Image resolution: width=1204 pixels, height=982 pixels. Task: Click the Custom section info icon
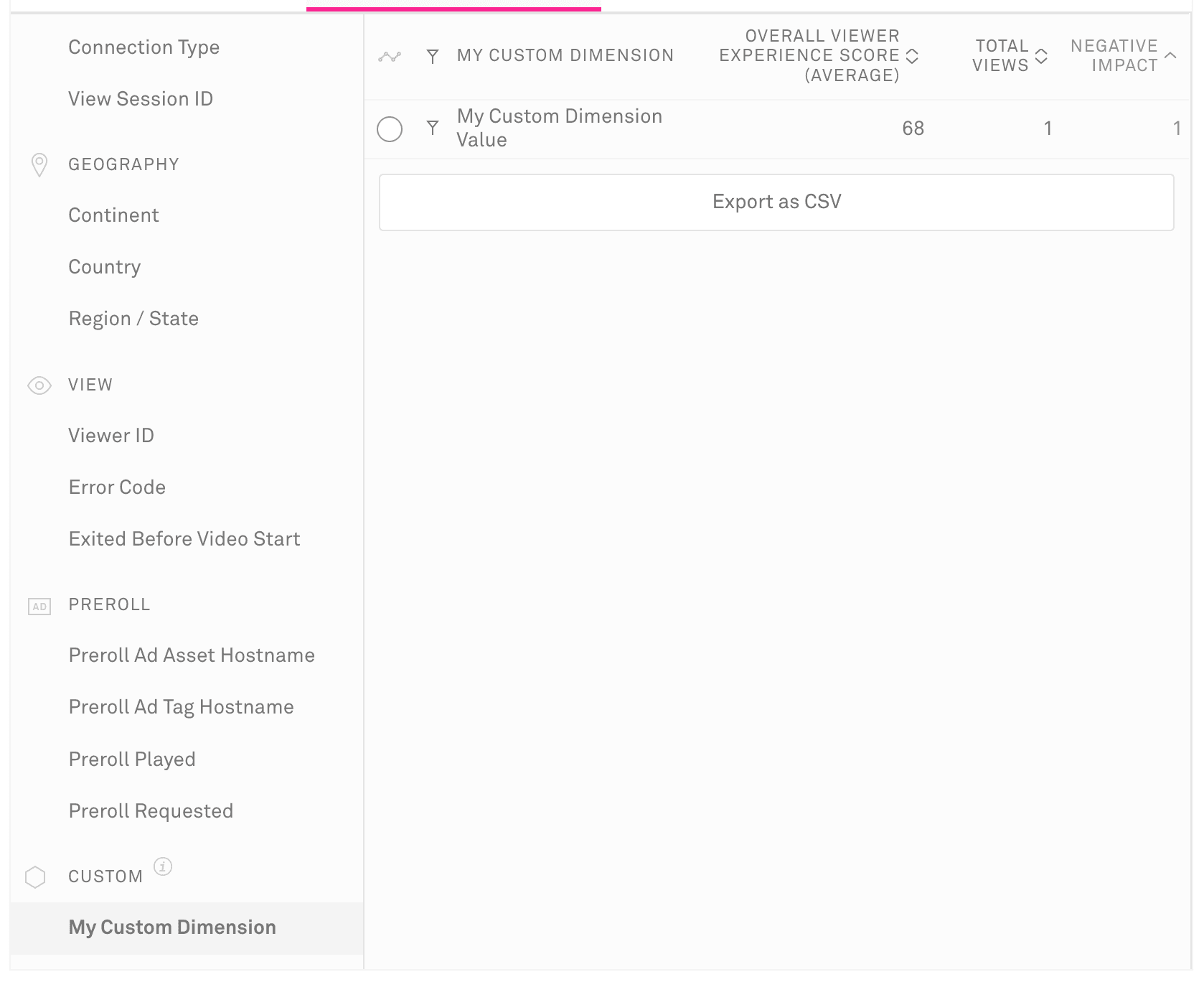pos(163,866)
